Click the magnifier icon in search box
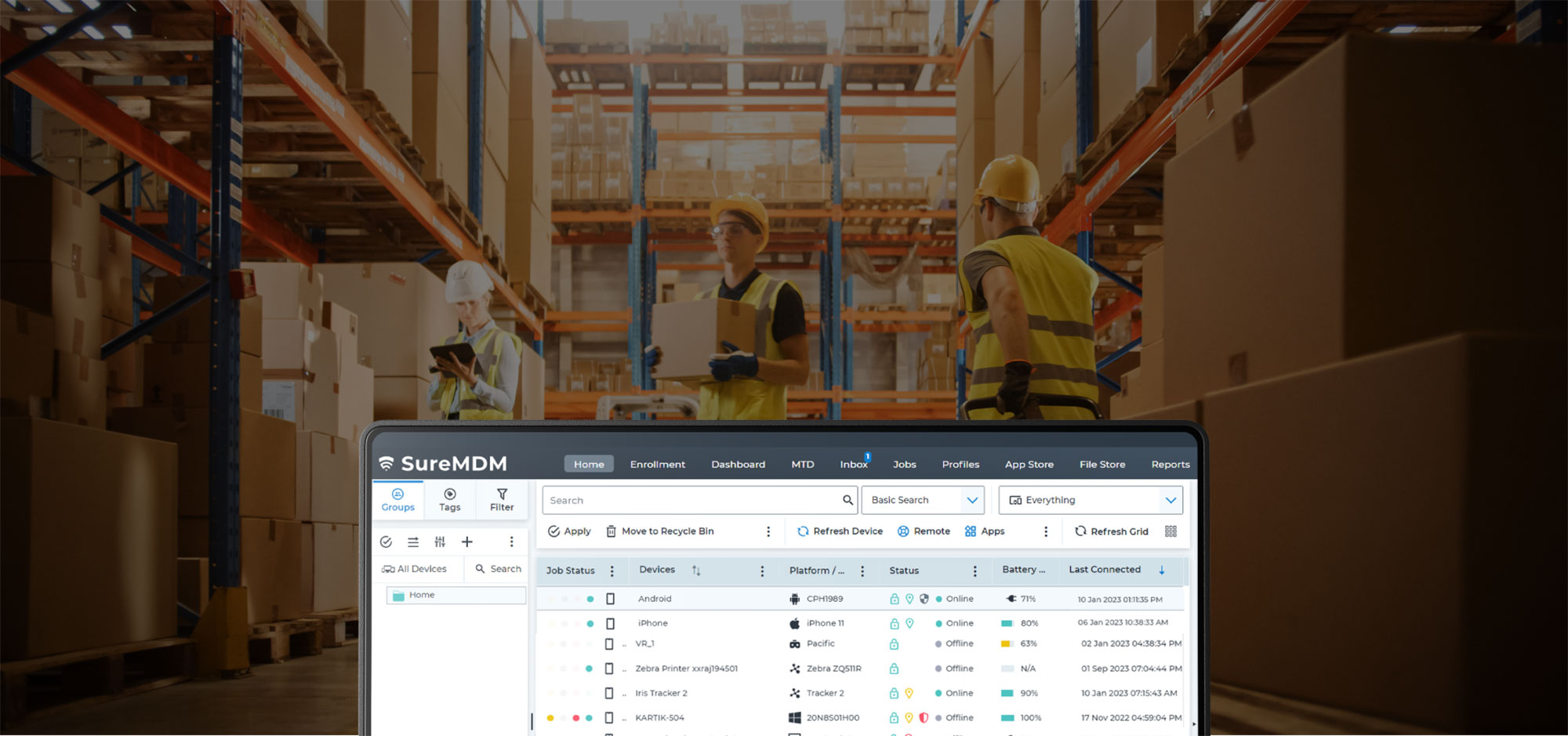Image resolution: width=1568 pixels, height=736 pixels. [848, 500]
